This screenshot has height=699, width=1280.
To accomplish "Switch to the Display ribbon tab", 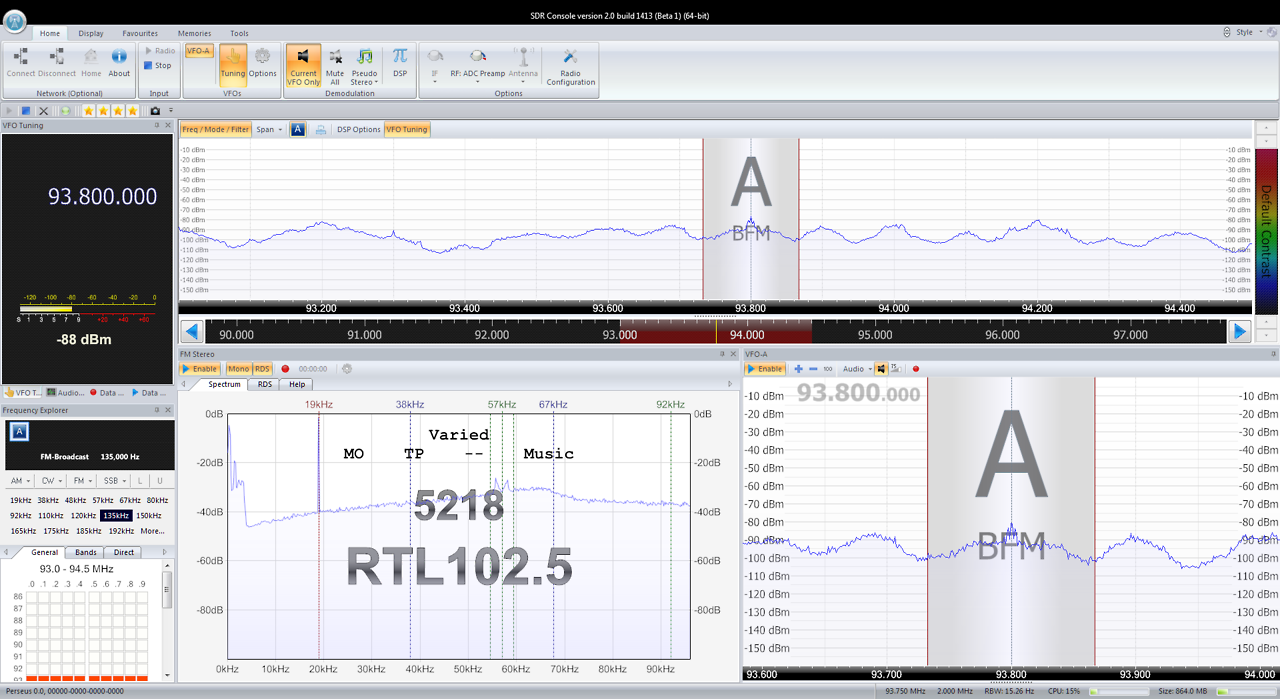I will 91,33.
